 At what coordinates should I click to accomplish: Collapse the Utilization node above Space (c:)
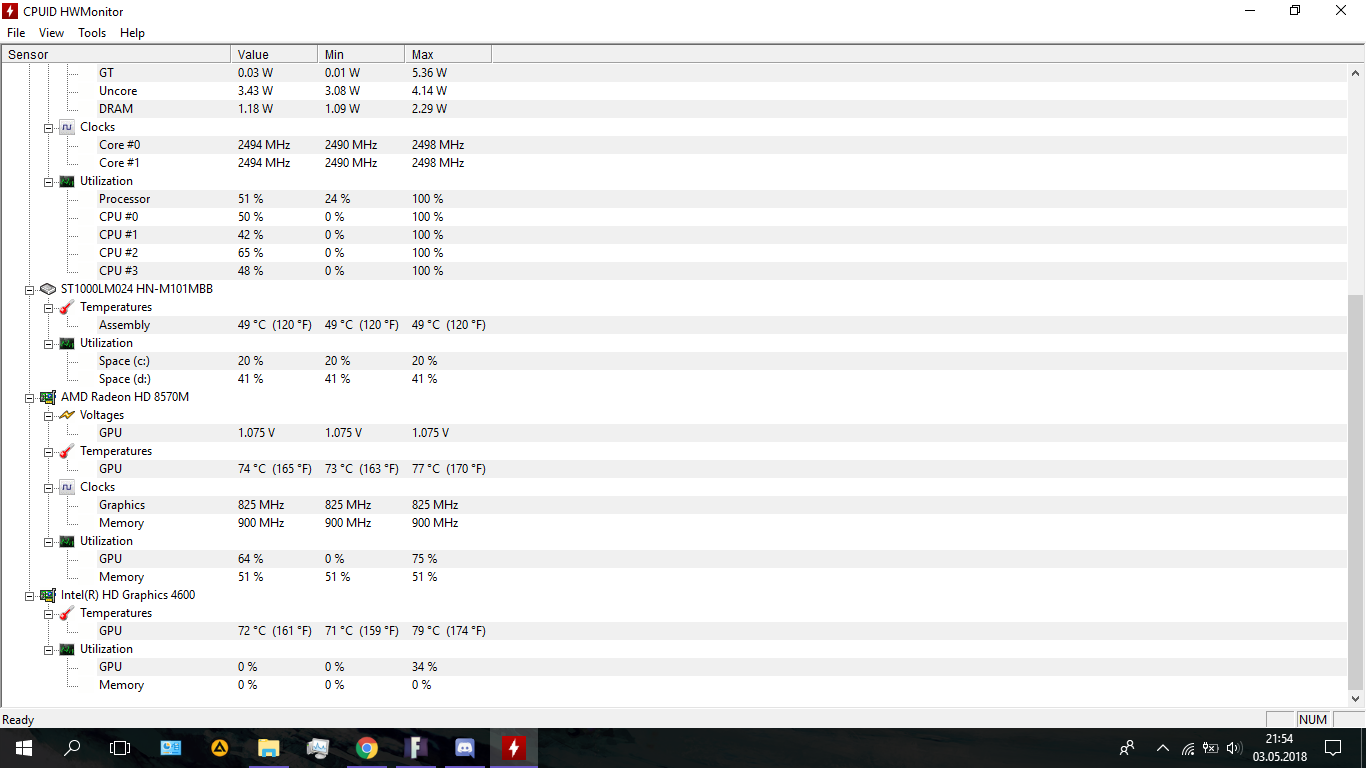tap(49, 343)
